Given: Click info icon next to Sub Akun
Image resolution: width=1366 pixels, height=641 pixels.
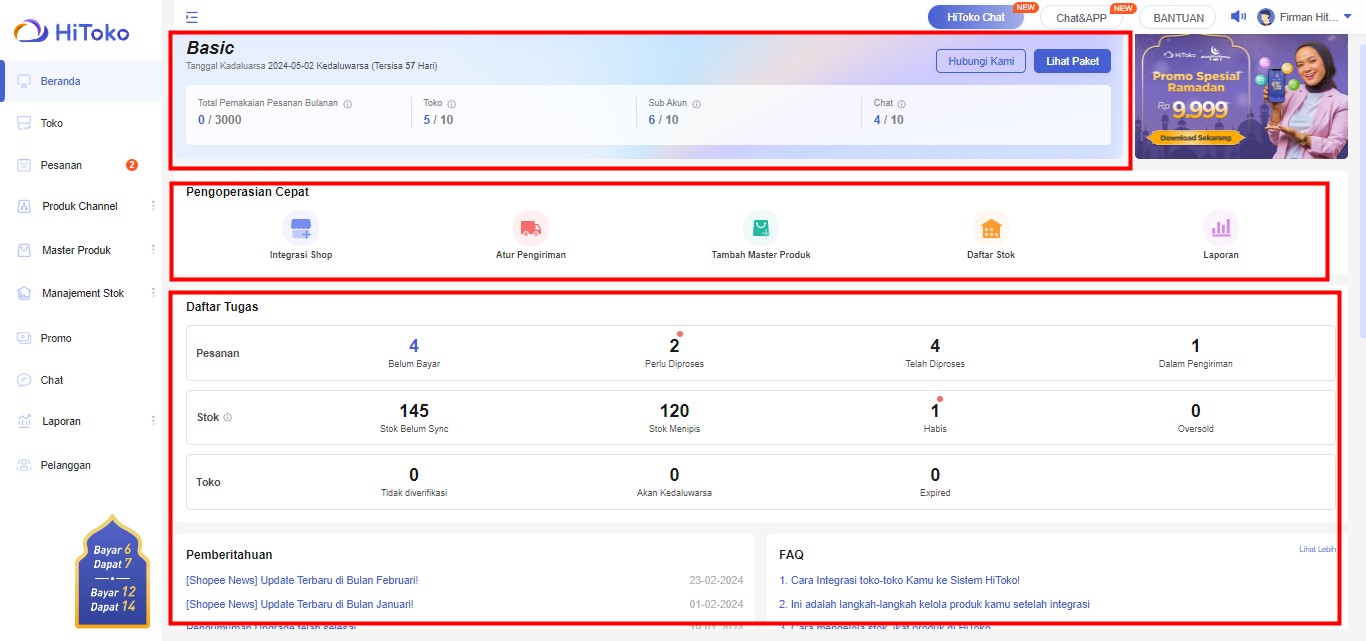Looking at the screenshot, I should click(x=697, y=104).
